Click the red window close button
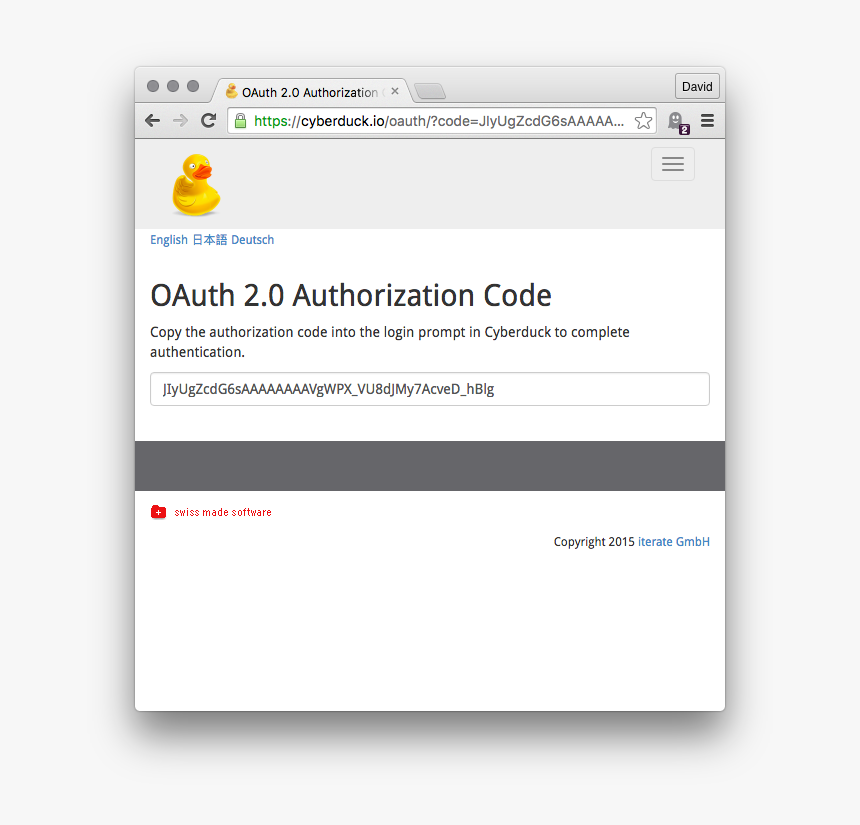The width and height of the screenshot is (860, 825). (x=153, y=86)
